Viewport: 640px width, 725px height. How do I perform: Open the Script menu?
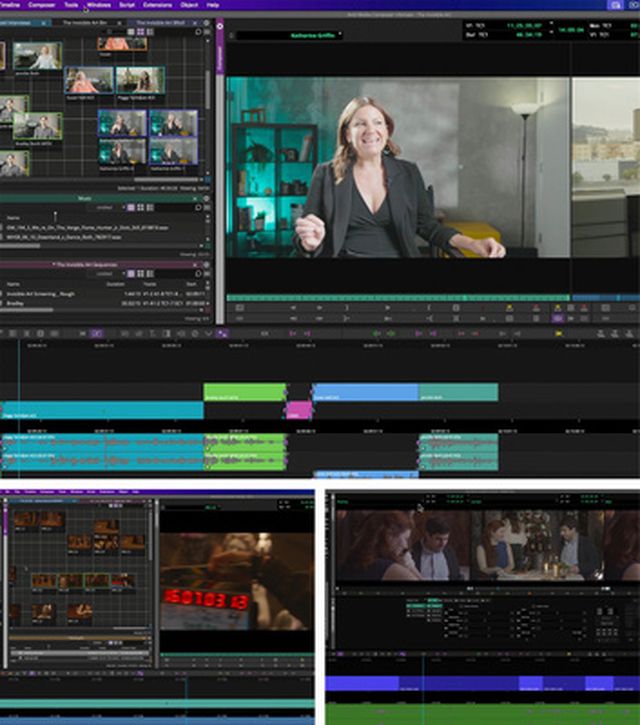127,5
